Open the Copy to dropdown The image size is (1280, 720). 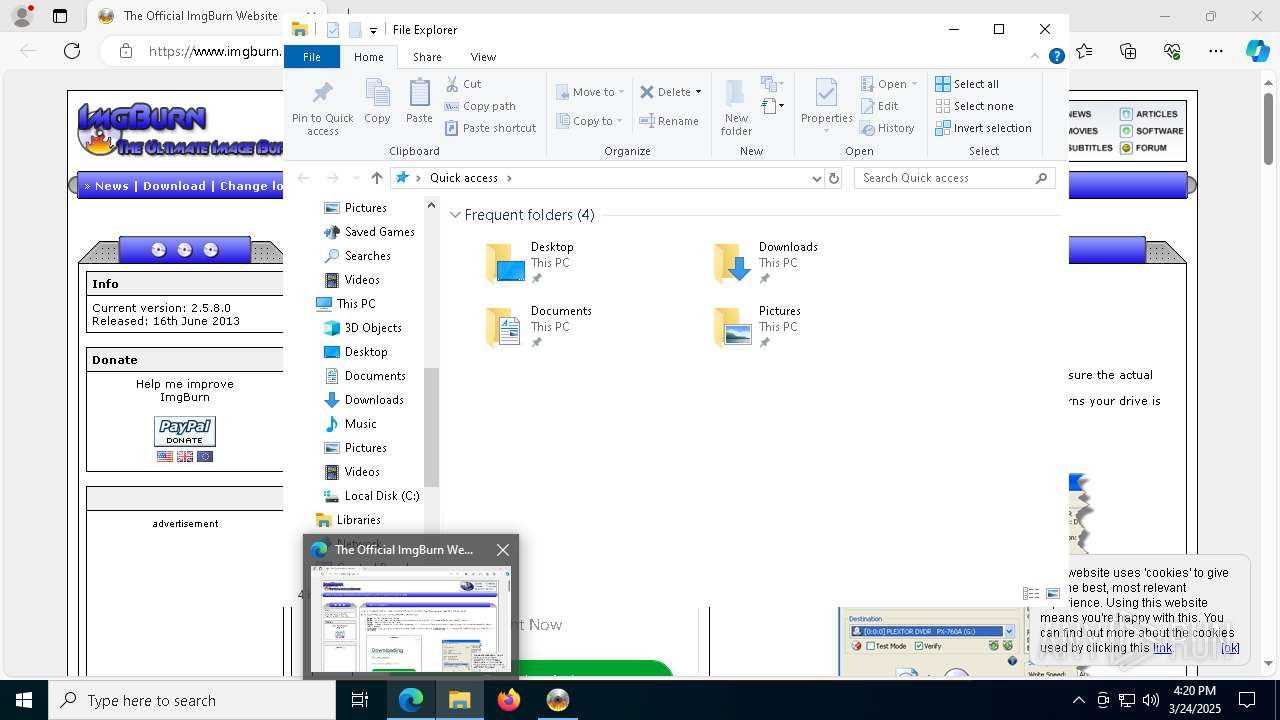(x=590, y=121)
